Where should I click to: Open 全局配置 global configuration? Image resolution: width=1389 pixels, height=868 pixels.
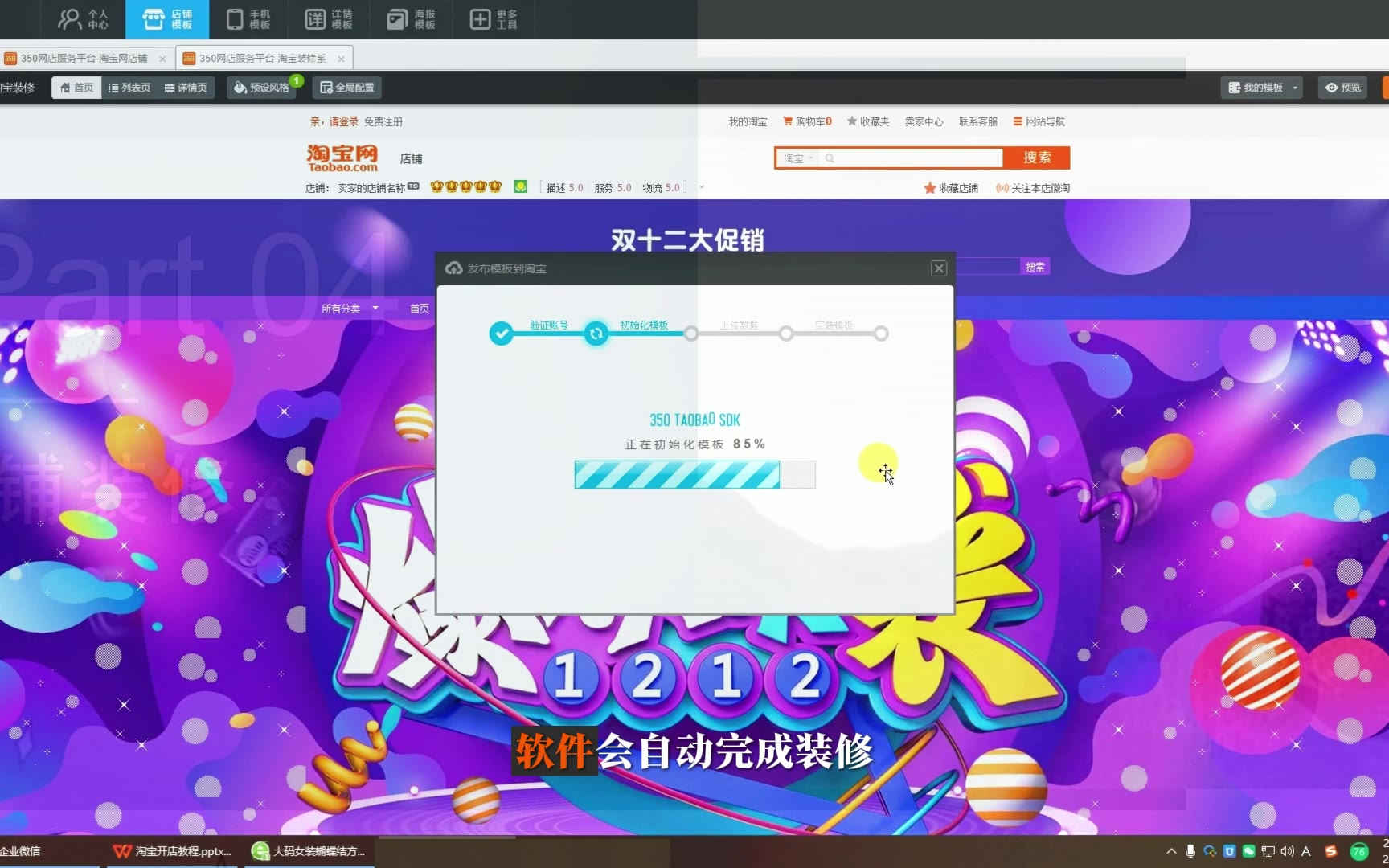pyautogui.click(x=347, y=88)
